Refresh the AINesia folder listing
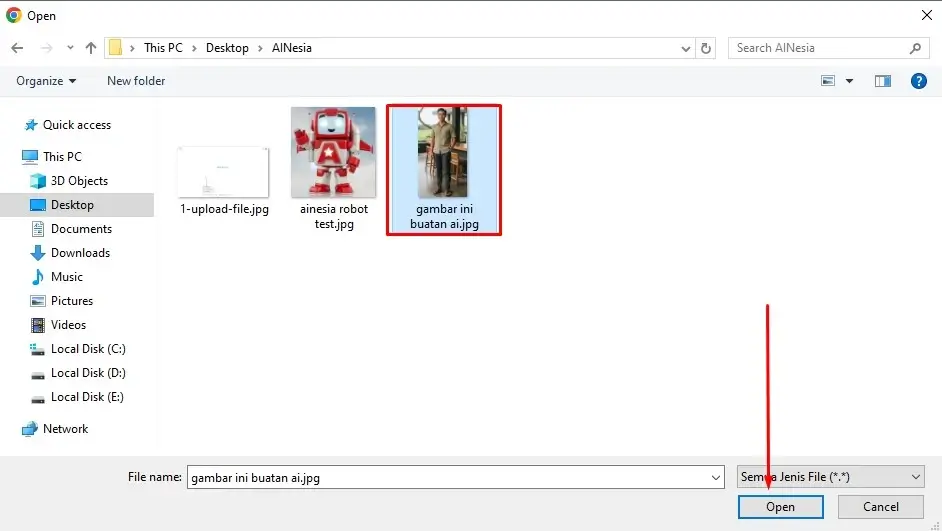942x531 pixels. tap(706, 48)
